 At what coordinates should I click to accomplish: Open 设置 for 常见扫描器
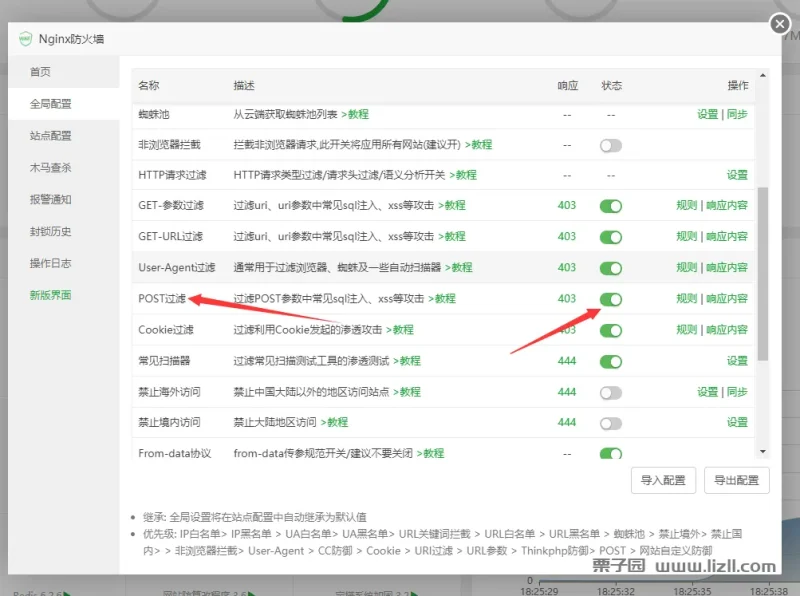click(737, 361)
